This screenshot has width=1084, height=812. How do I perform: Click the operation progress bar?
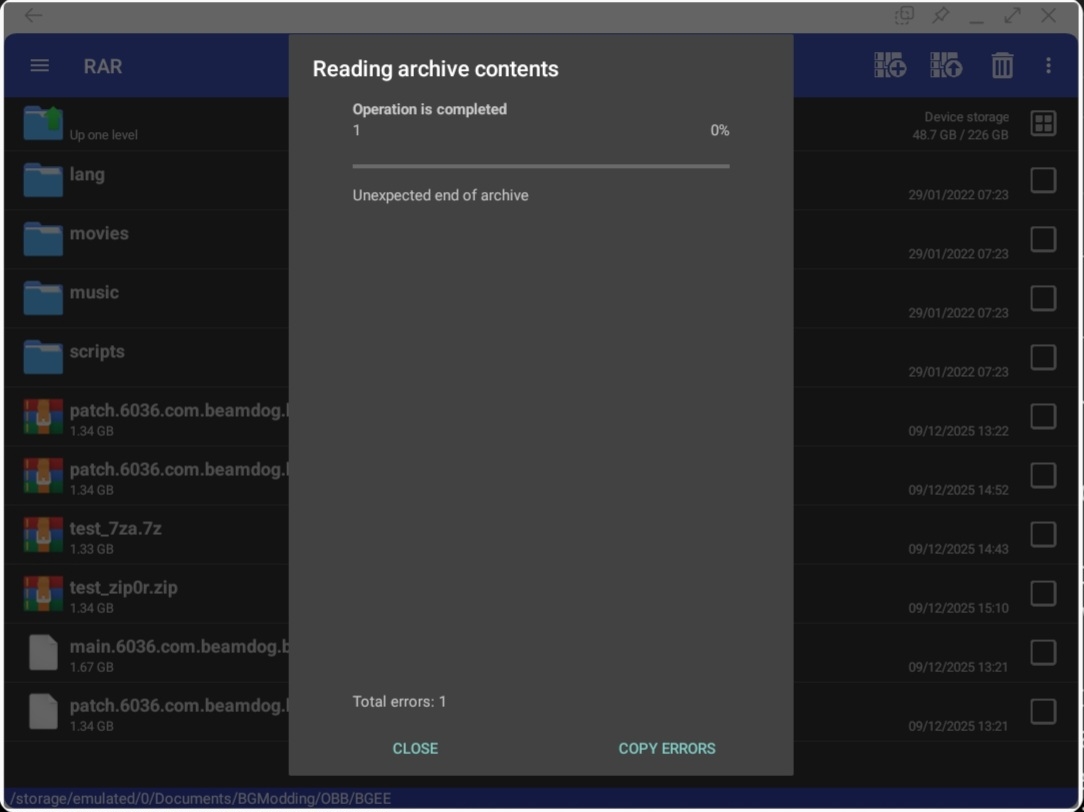pyautogui.click(x=540, y=166)
